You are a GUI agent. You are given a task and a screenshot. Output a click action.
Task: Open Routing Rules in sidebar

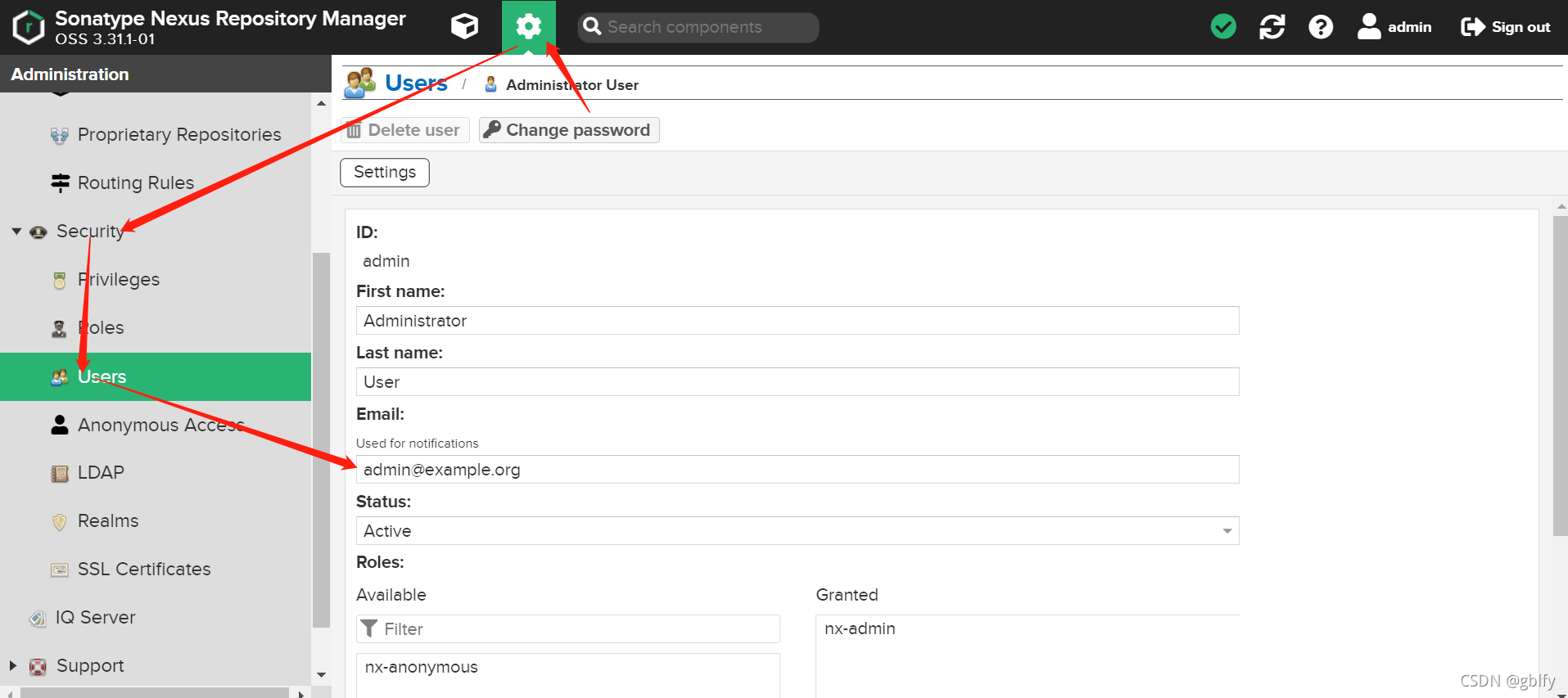(136, 182)
